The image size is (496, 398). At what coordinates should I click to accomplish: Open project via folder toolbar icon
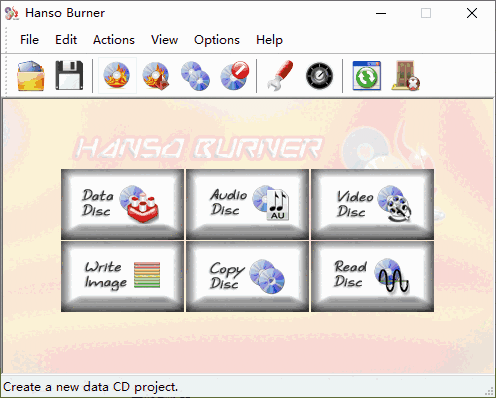coord(31,76)
